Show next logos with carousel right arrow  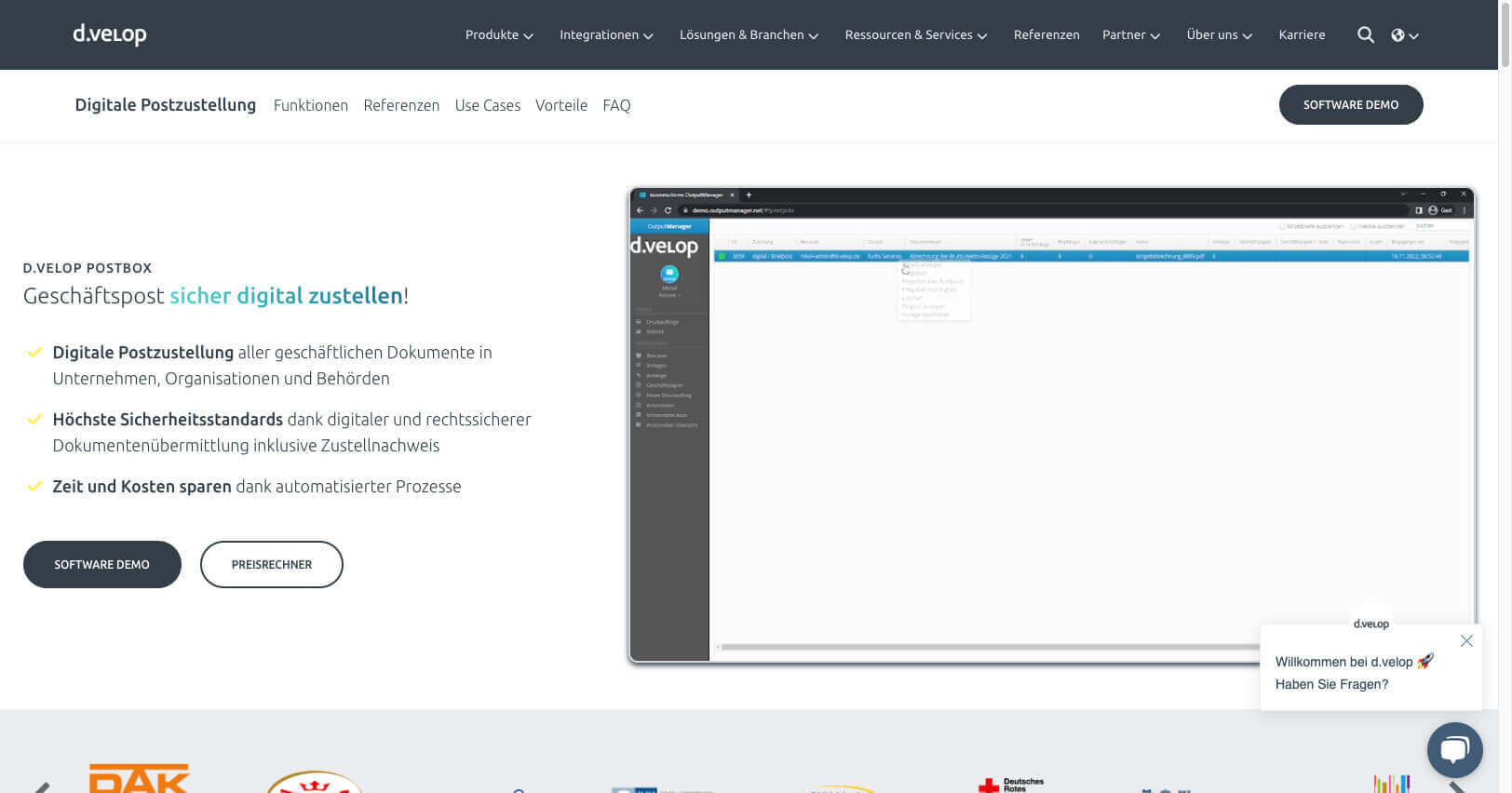pos(1458,787)
